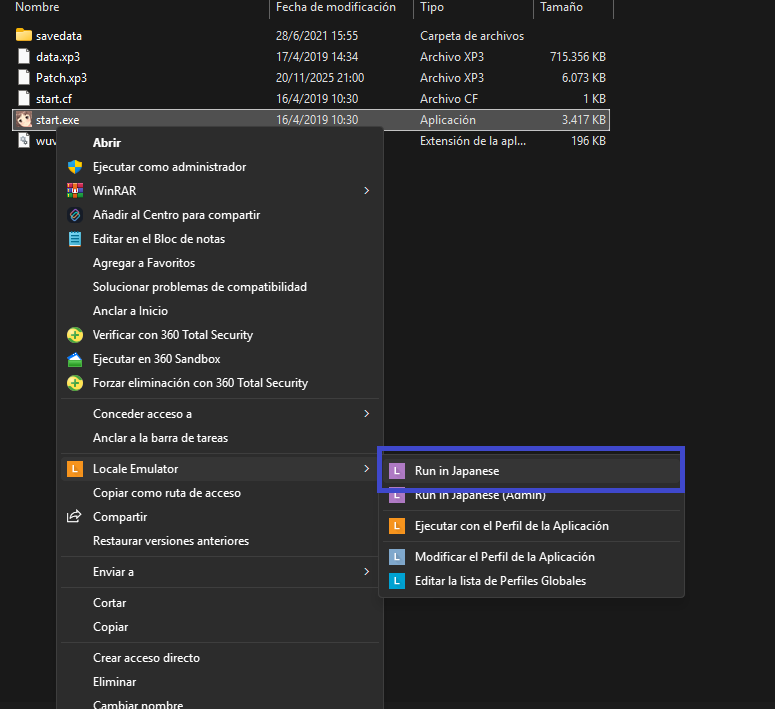Expand the Conceder acceso a submenu arrow

[x=366, y=414]
